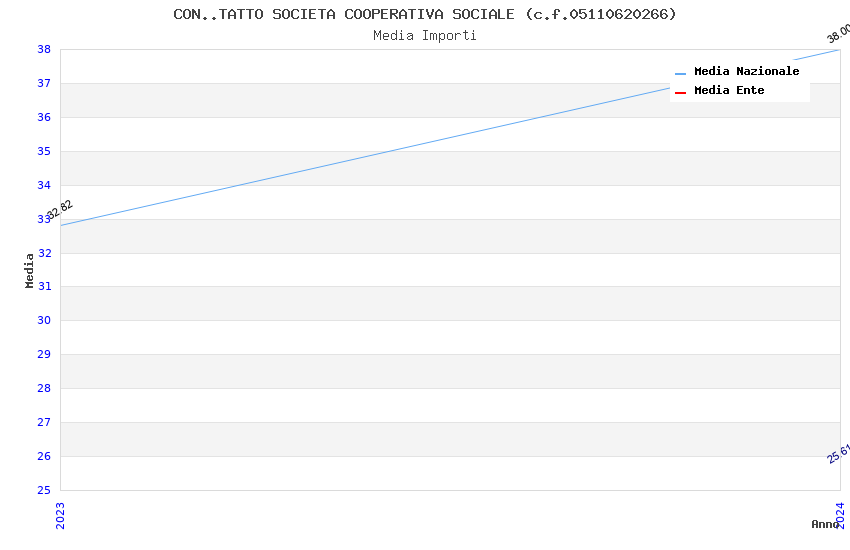Click the 25.61 data label
The width and height of the screenshot is (850, 550).
839,454
